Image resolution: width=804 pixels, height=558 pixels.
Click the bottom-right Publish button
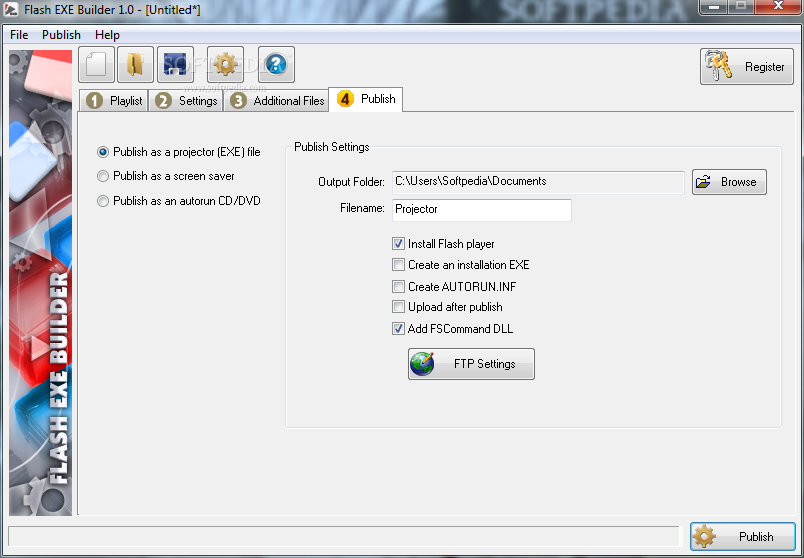tap(742, 536)
